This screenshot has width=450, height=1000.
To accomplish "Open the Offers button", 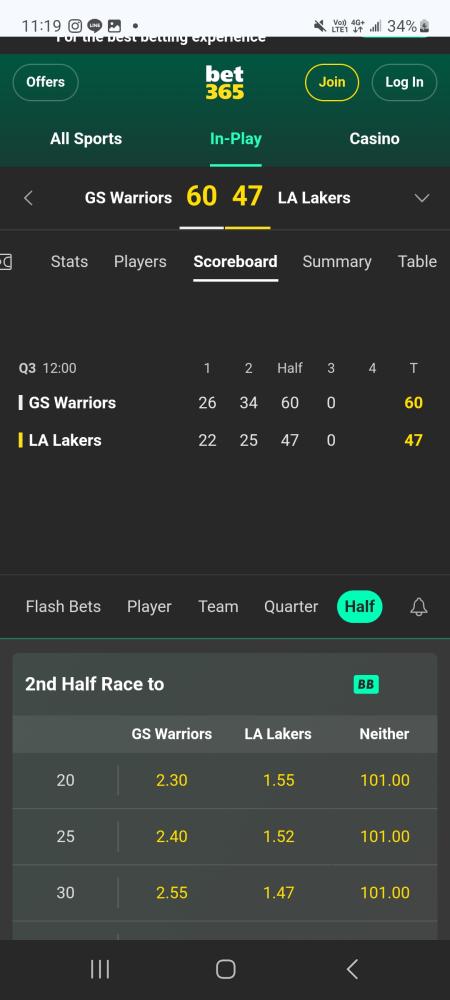I will [x=45, y=82].
